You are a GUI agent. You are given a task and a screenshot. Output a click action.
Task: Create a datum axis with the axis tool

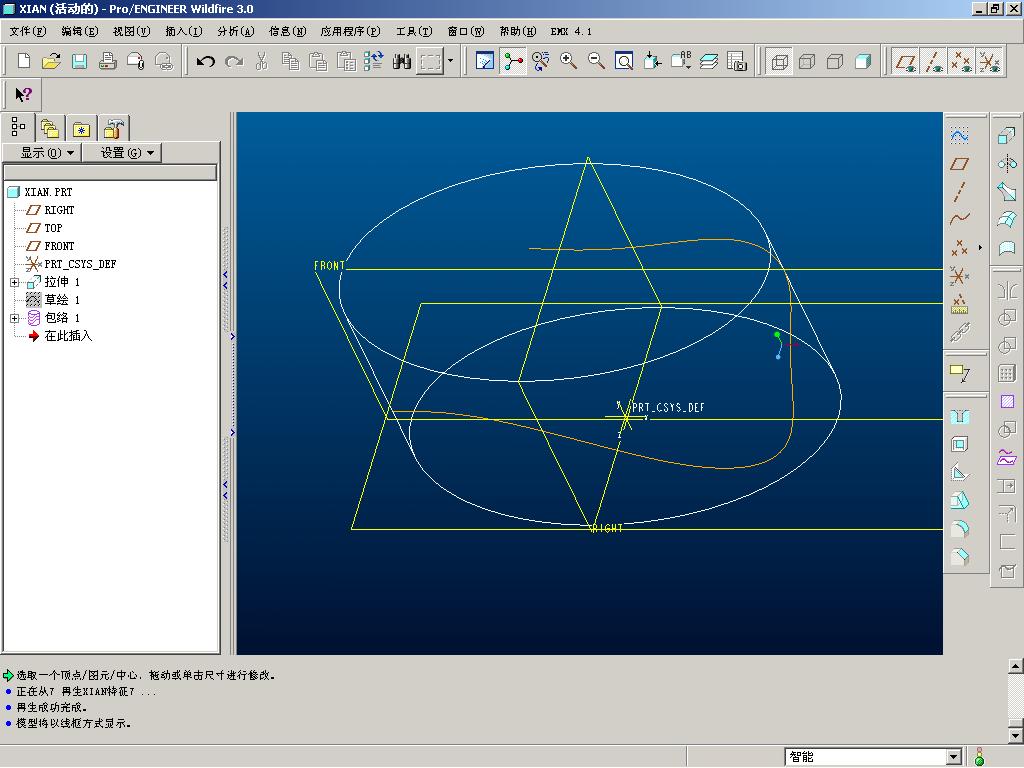coord(959,191)
